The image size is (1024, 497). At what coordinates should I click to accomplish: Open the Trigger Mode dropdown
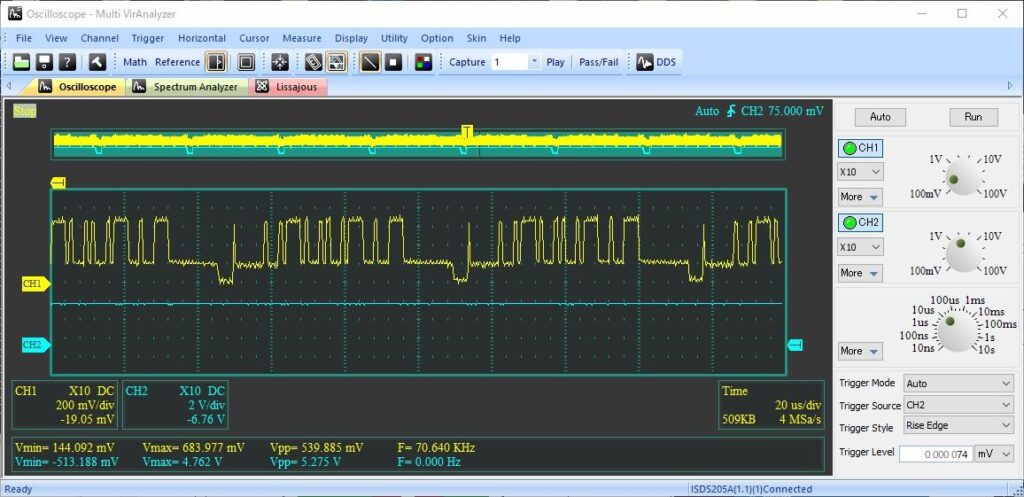[958, 383]
